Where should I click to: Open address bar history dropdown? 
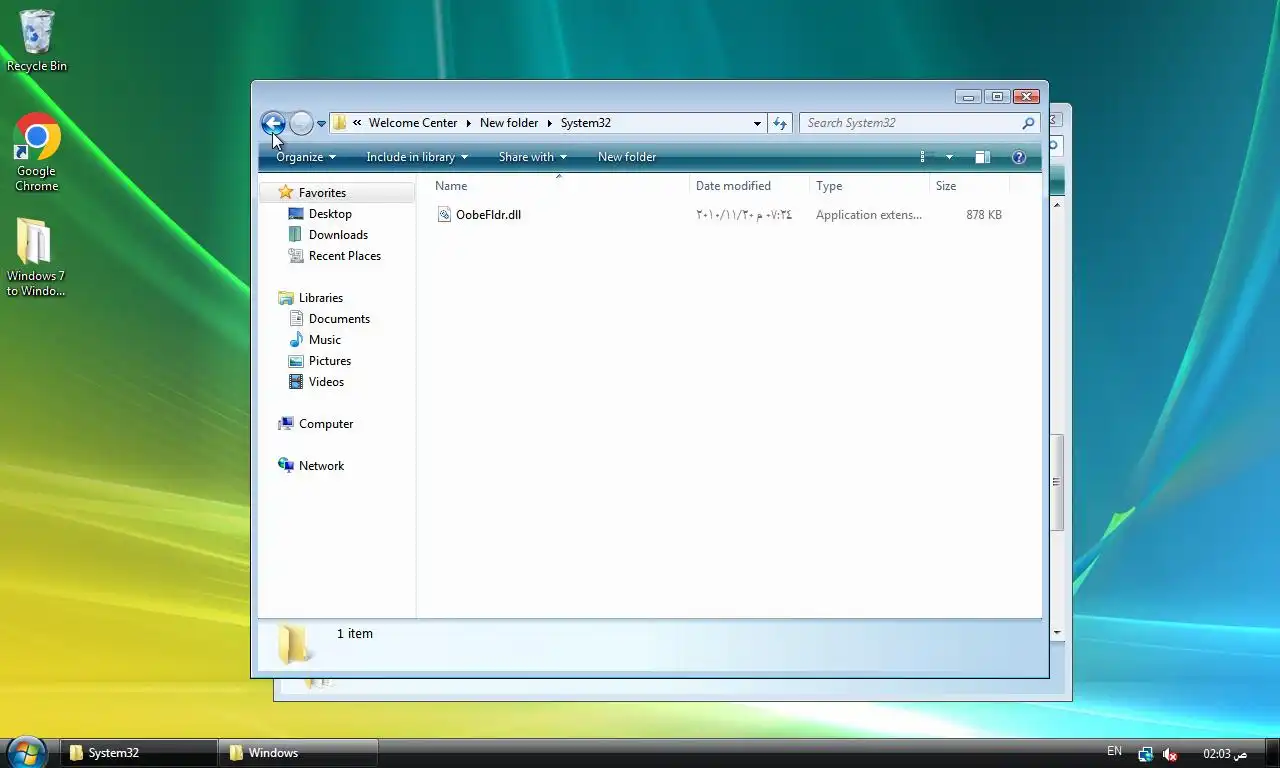757,123
